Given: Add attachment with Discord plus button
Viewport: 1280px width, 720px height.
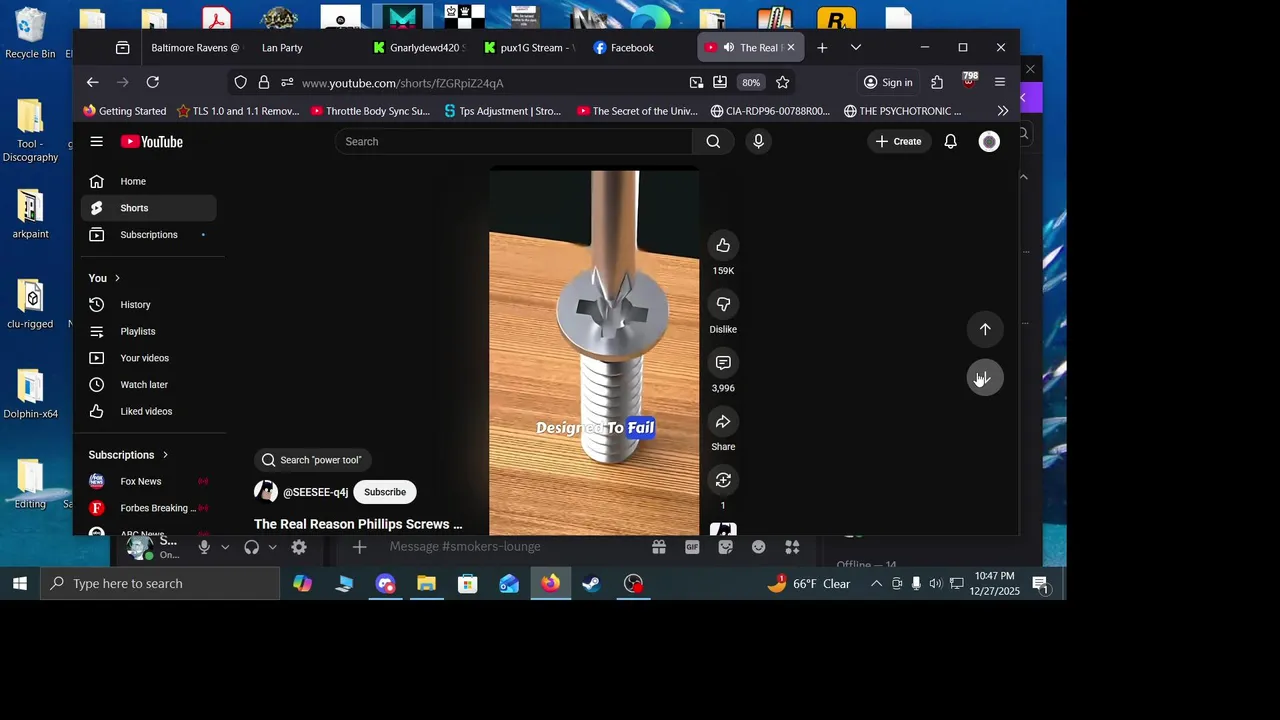Looking at the screenshot, I should pos(360,547).
